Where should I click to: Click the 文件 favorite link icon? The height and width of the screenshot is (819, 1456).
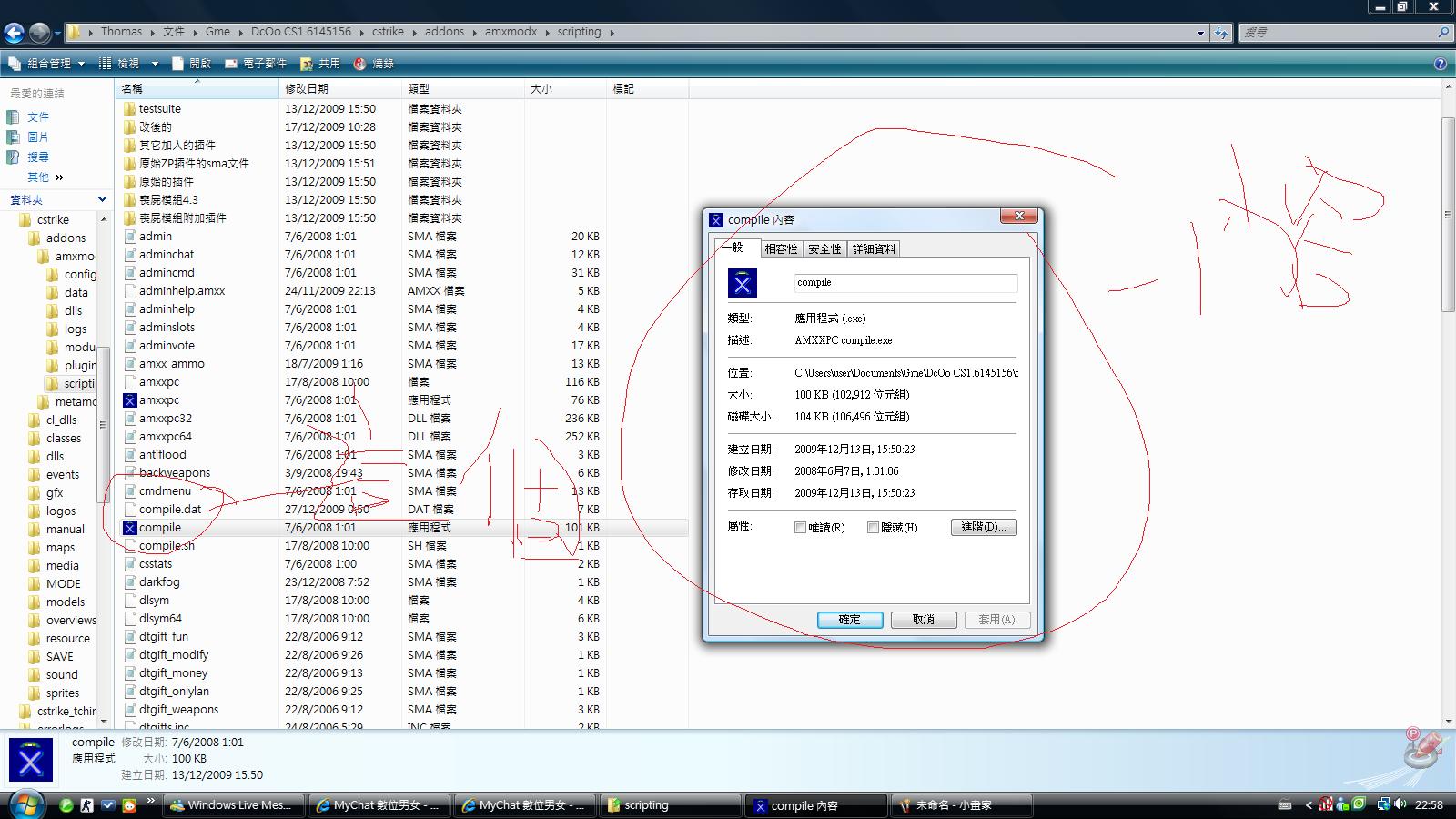point(13,117)
